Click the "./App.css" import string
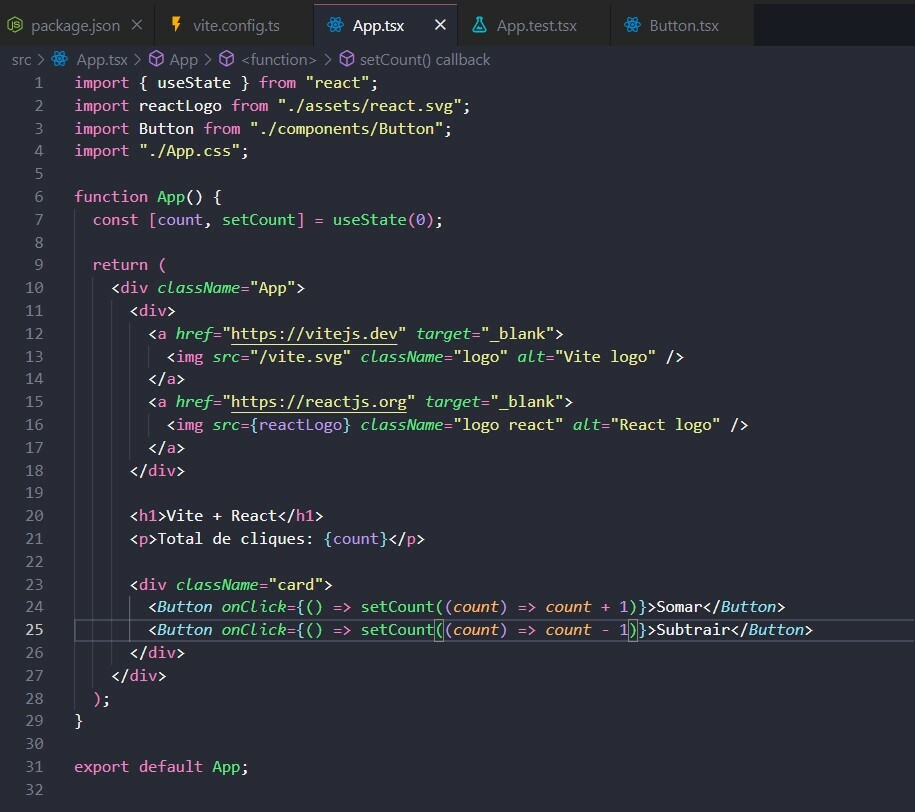Image resolution: width=915 pixels, height=812 pixels. click(190, 151)
